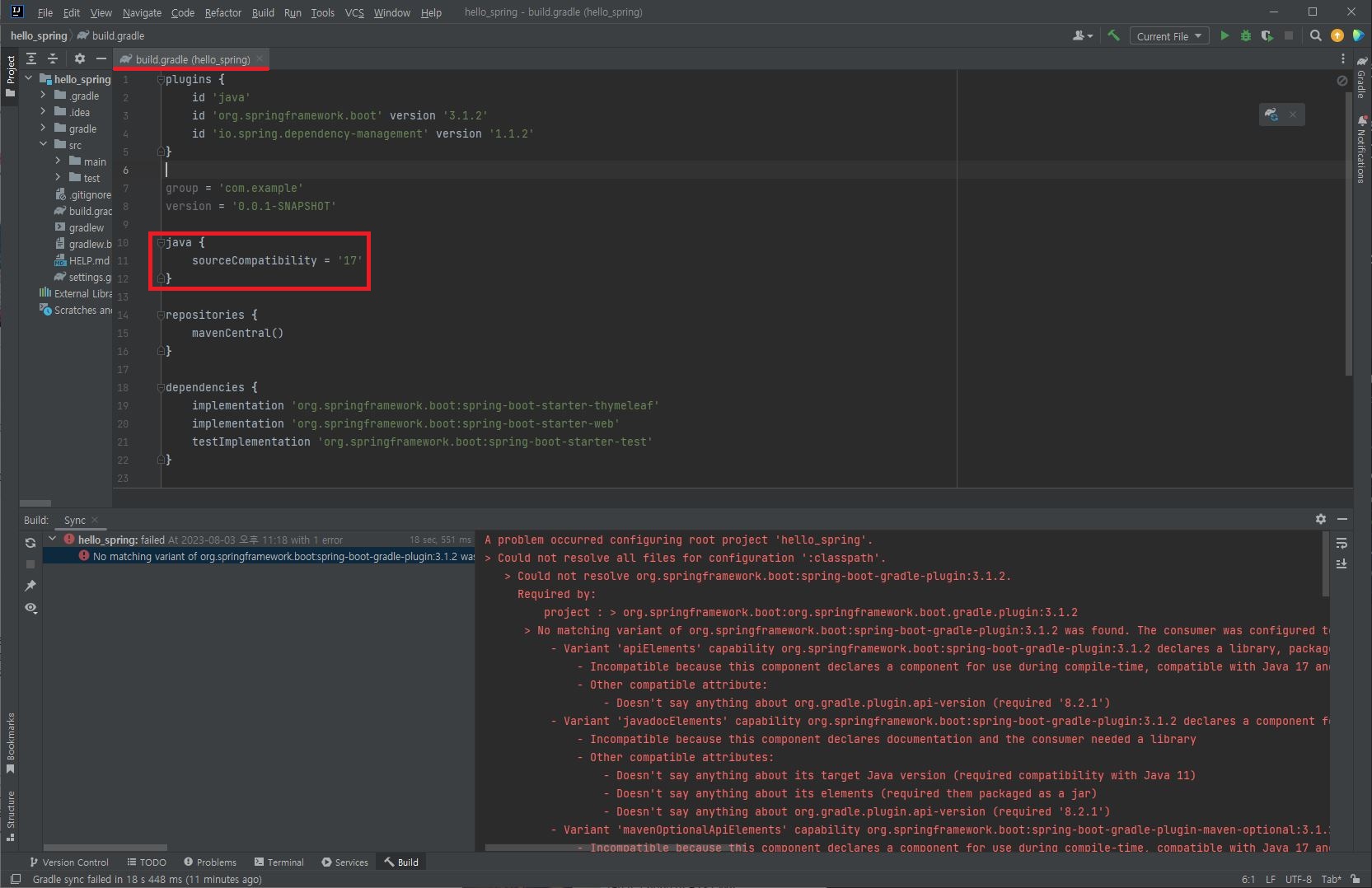The width and height of the screenshot is (1372, 888).
Task: Toggle soft-wrap in build output
Action: tap(1342, 543)
